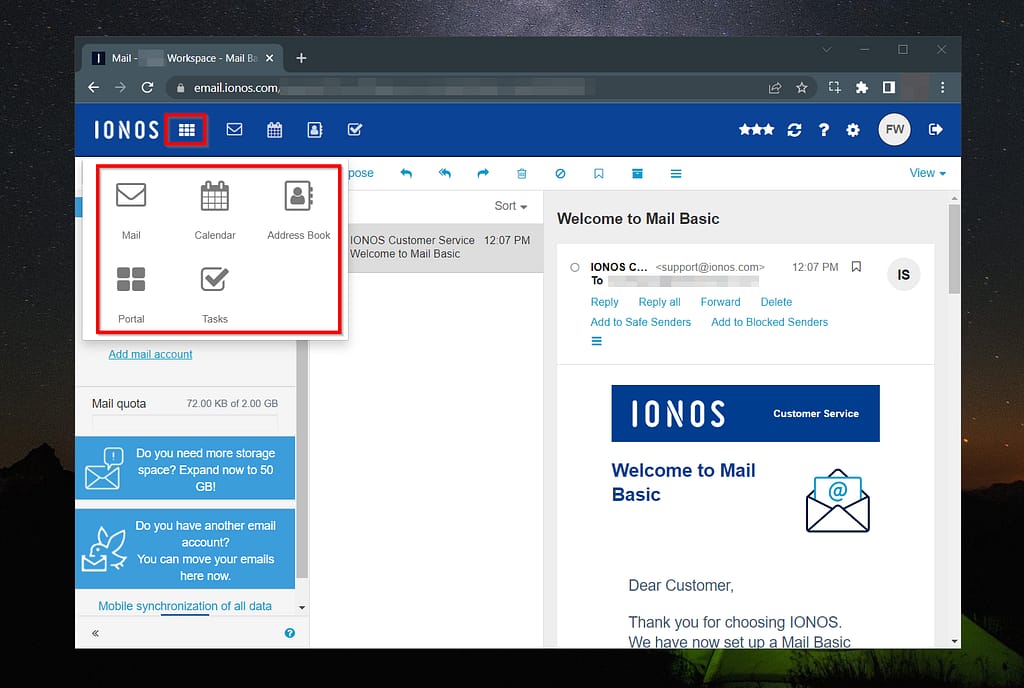Switch to the Mail Workspace browser tab
This screenshot has height=688, width=1024.
click(182, 58)
